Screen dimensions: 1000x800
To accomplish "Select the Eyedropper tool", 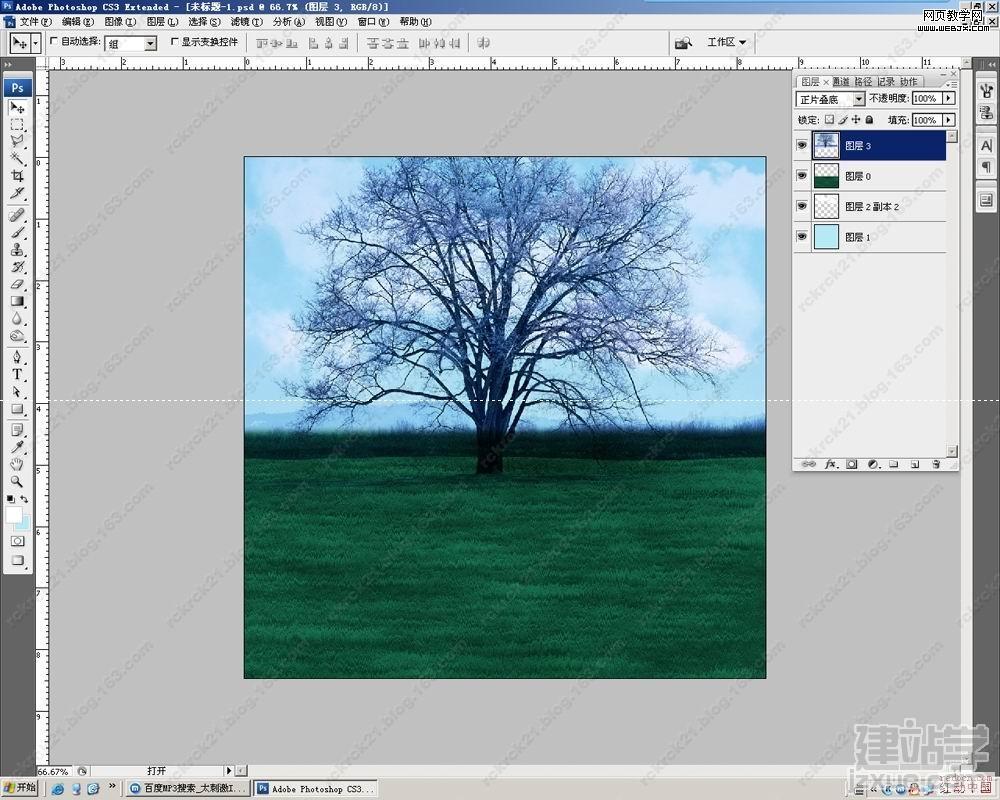I will (17, 447).
